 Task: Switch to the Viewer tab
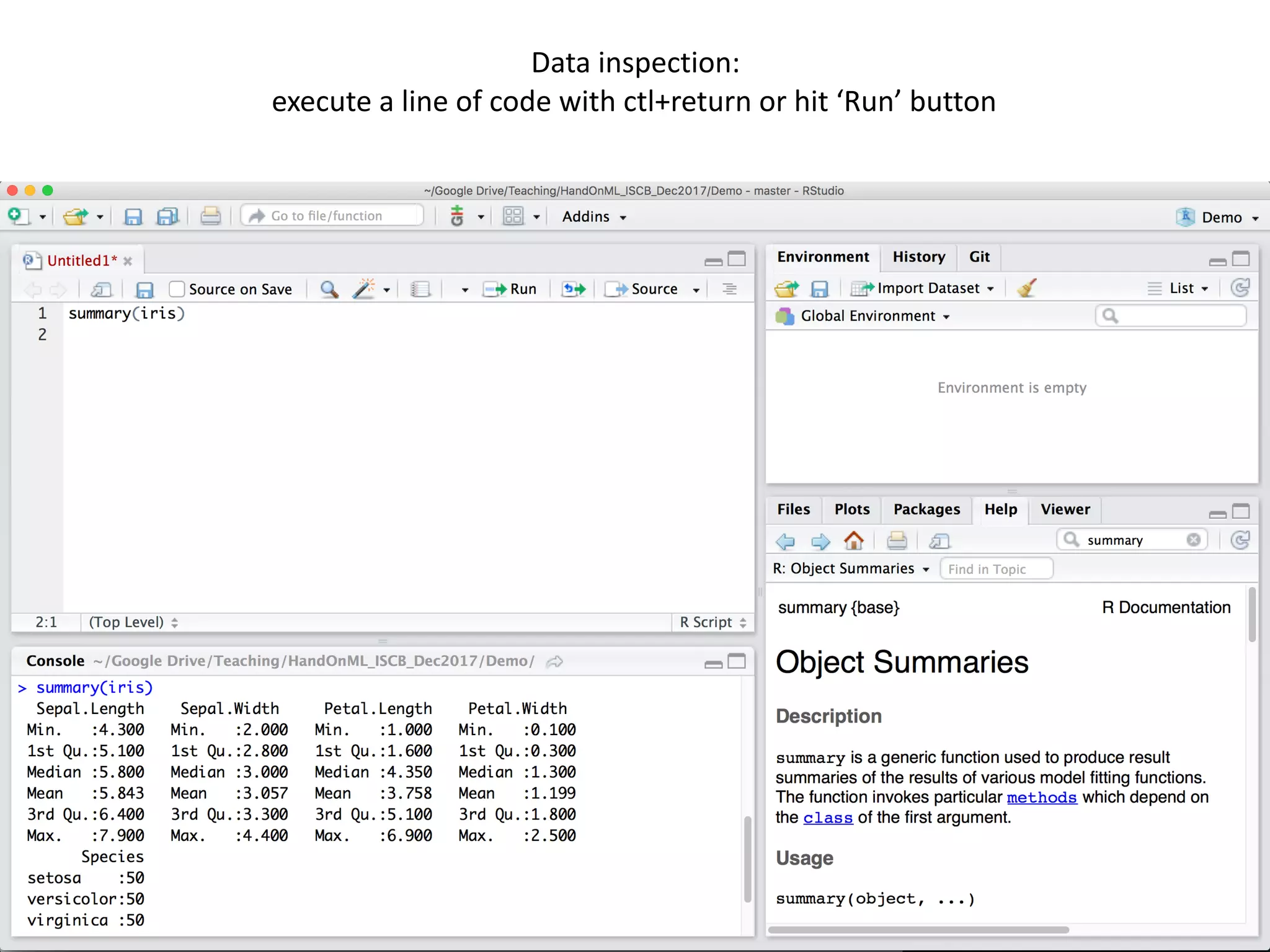pos(1065,509)
